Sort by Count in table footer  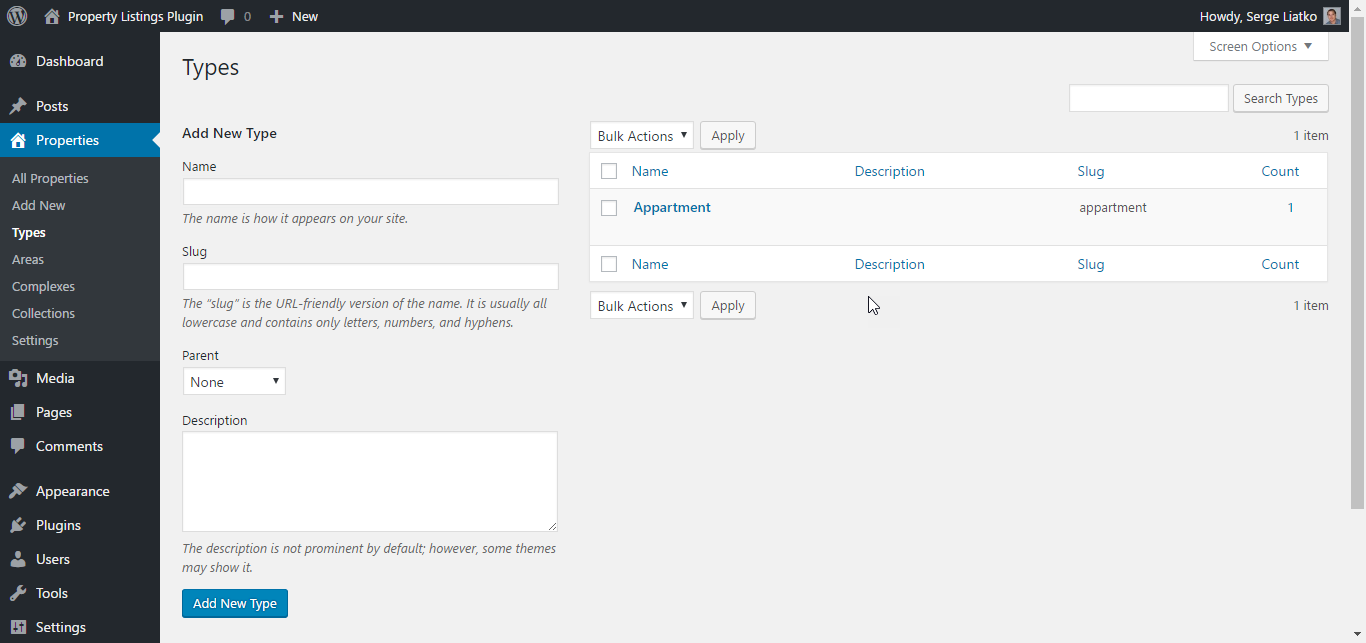tap(1280, 264)
